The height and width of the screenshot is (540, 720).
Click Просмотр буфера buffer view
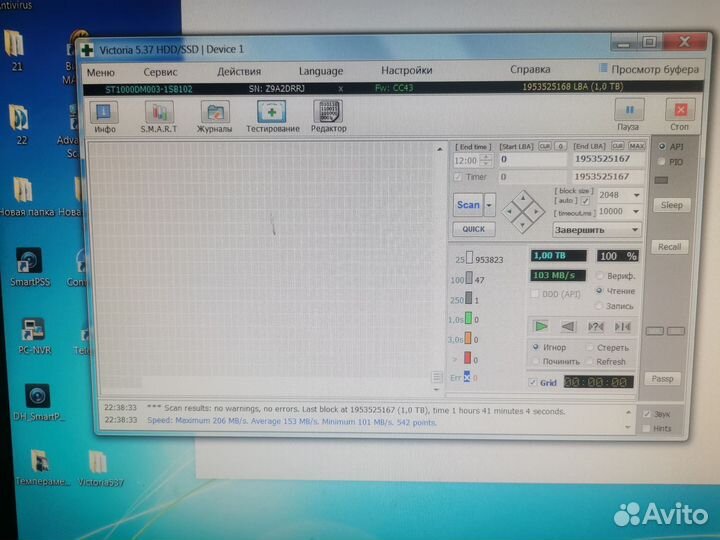pos(649,69)
